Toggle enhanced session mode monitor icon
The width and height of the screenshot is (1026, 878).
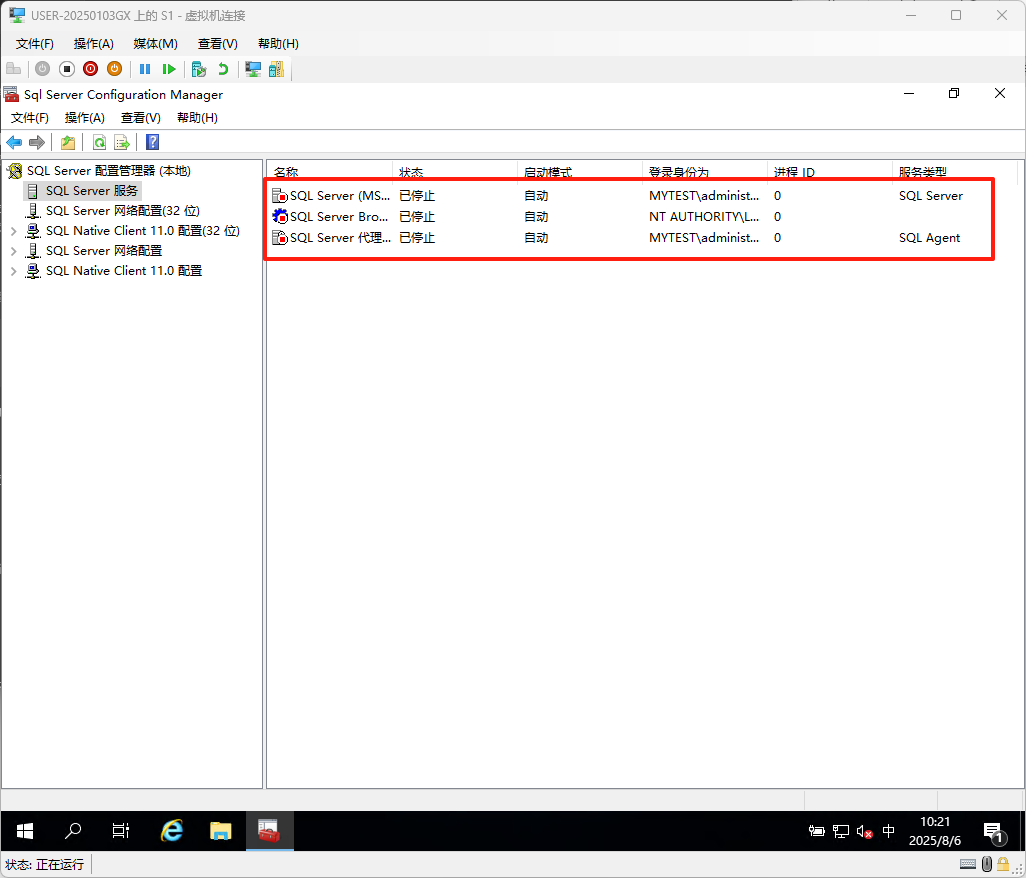tap(253, 69)
